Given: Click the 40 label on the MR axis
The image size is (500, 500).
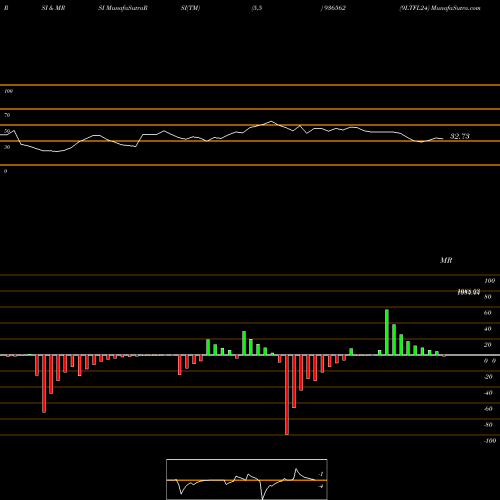Looking at the screenshot, I should coord(487,329).
